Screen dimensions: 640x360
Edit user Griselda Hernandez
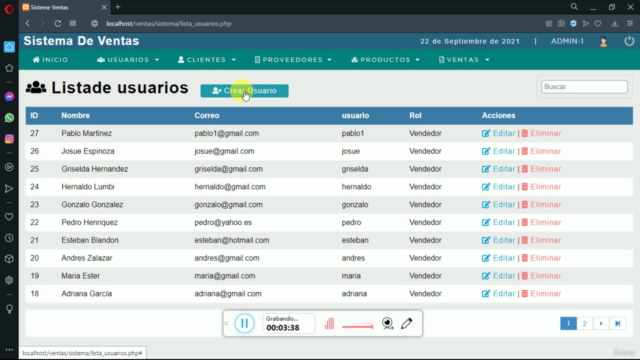click(499, 169)
